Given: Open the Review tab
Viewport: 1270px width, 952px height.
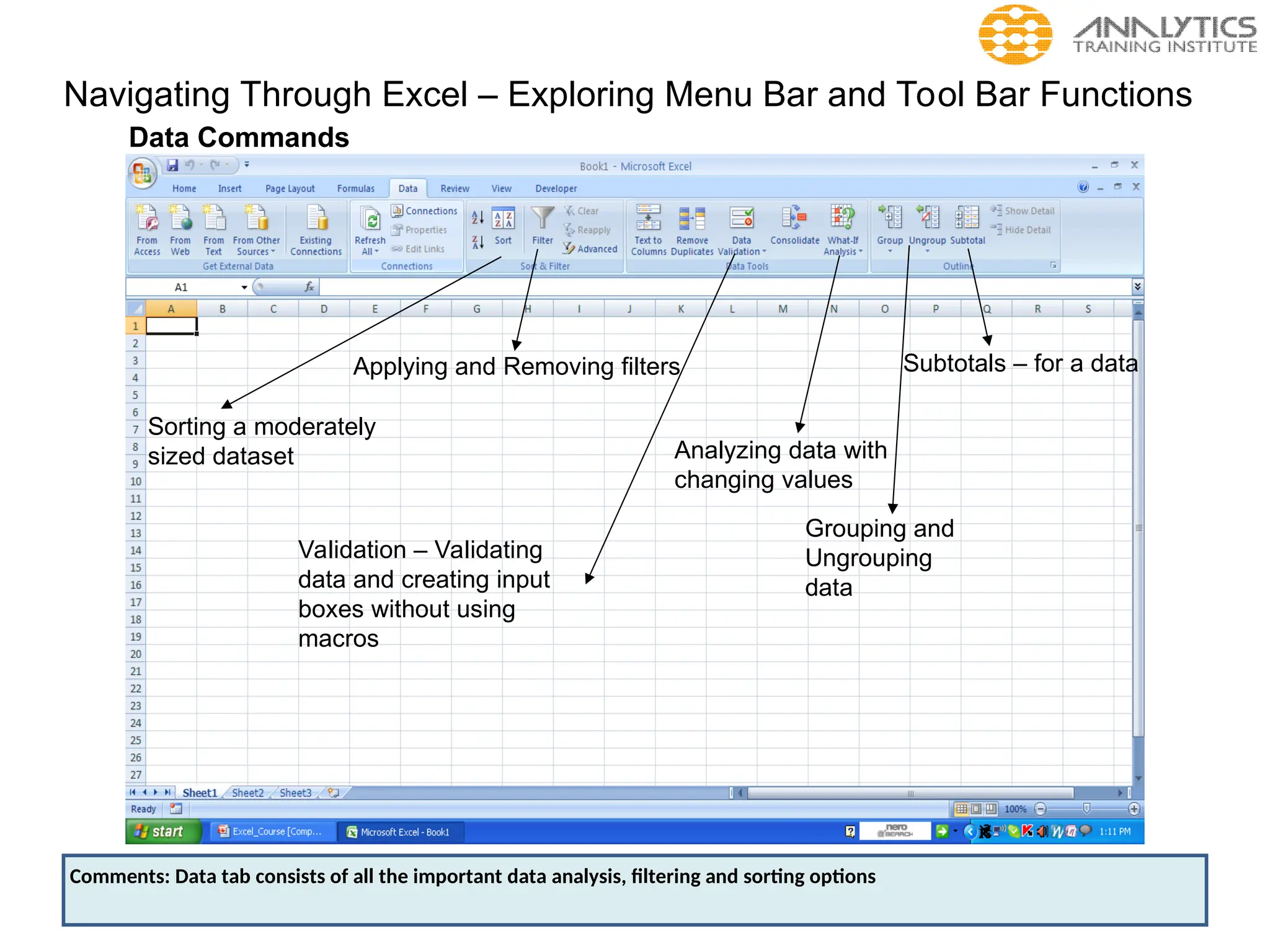Looking at the screenshot, I should click(x=455, y=188).
